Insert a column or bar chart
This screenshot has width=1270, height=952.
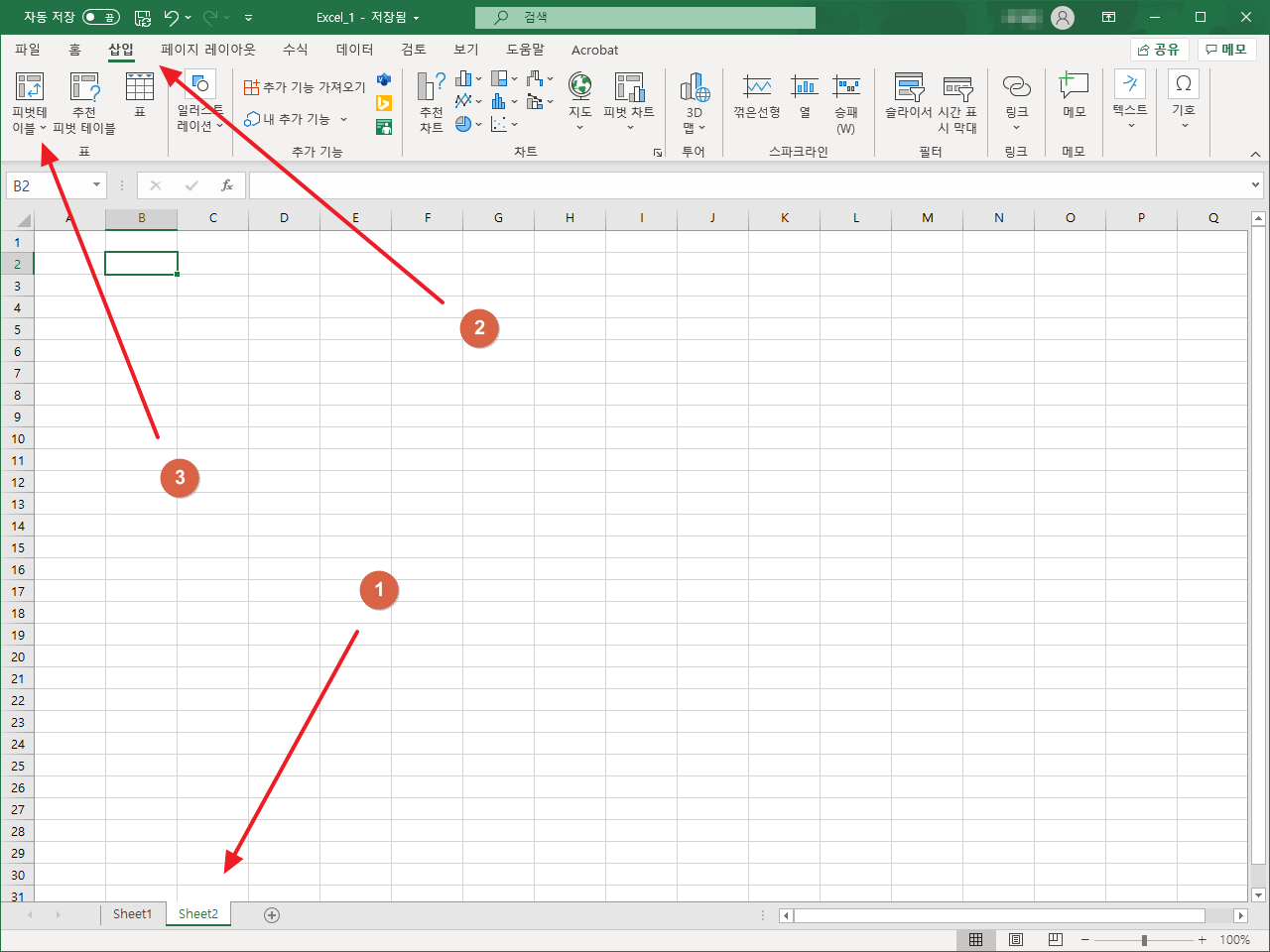pos(468,78)
